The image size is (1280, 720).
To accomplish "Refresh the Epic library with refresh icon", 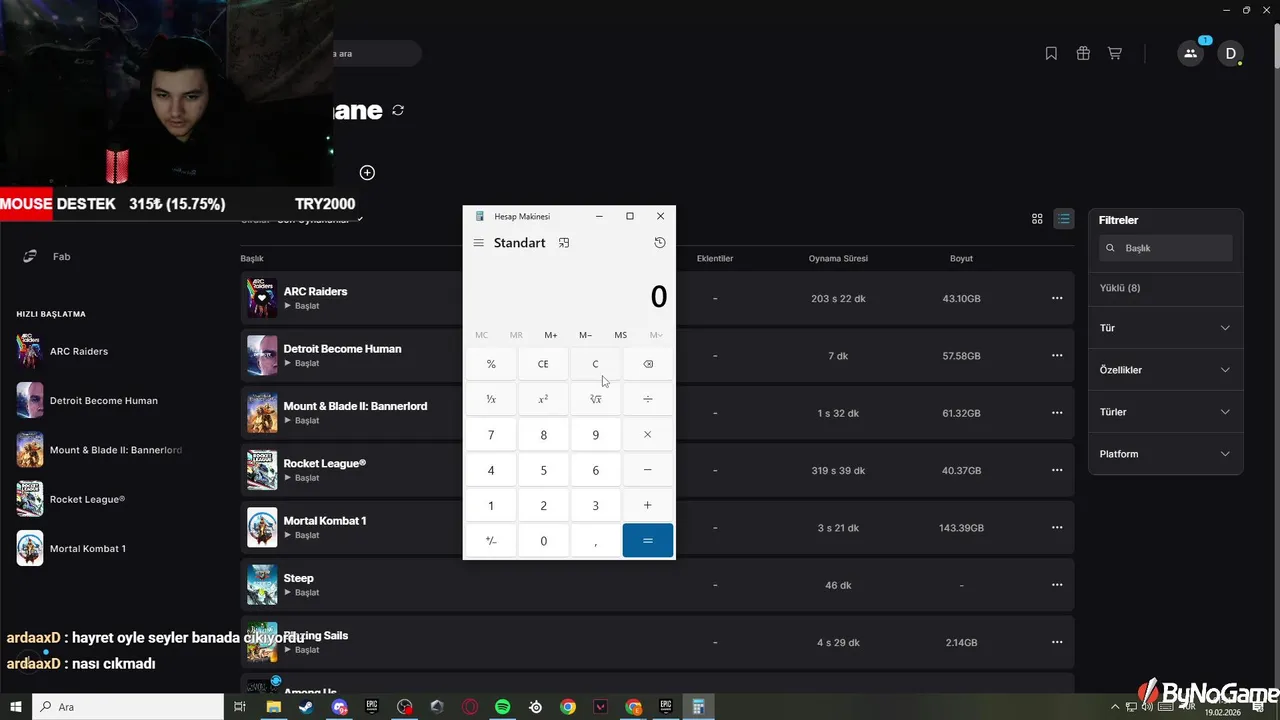I will pos(398,110).
